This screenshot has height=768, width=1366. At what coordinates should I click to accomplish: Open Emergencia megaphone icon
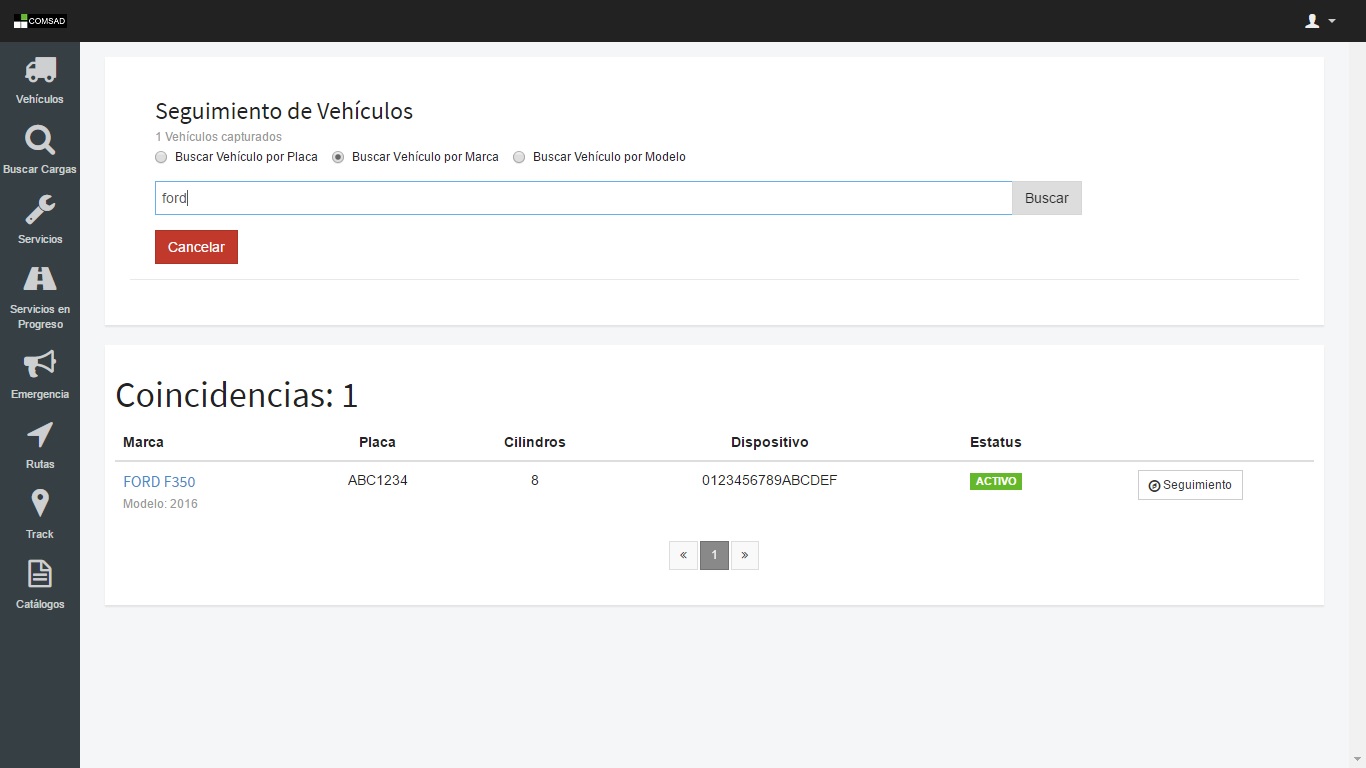(40, 364)
